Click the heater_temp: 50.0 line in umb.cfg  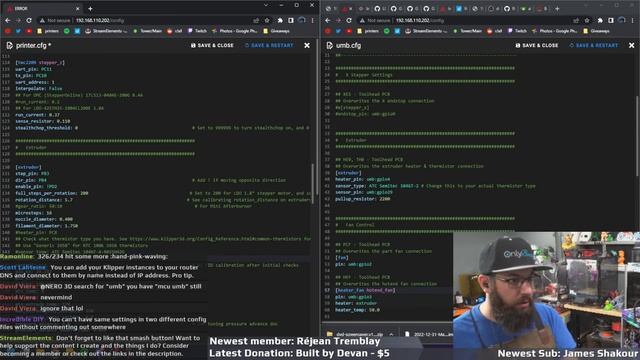click(x=358, y=310)
